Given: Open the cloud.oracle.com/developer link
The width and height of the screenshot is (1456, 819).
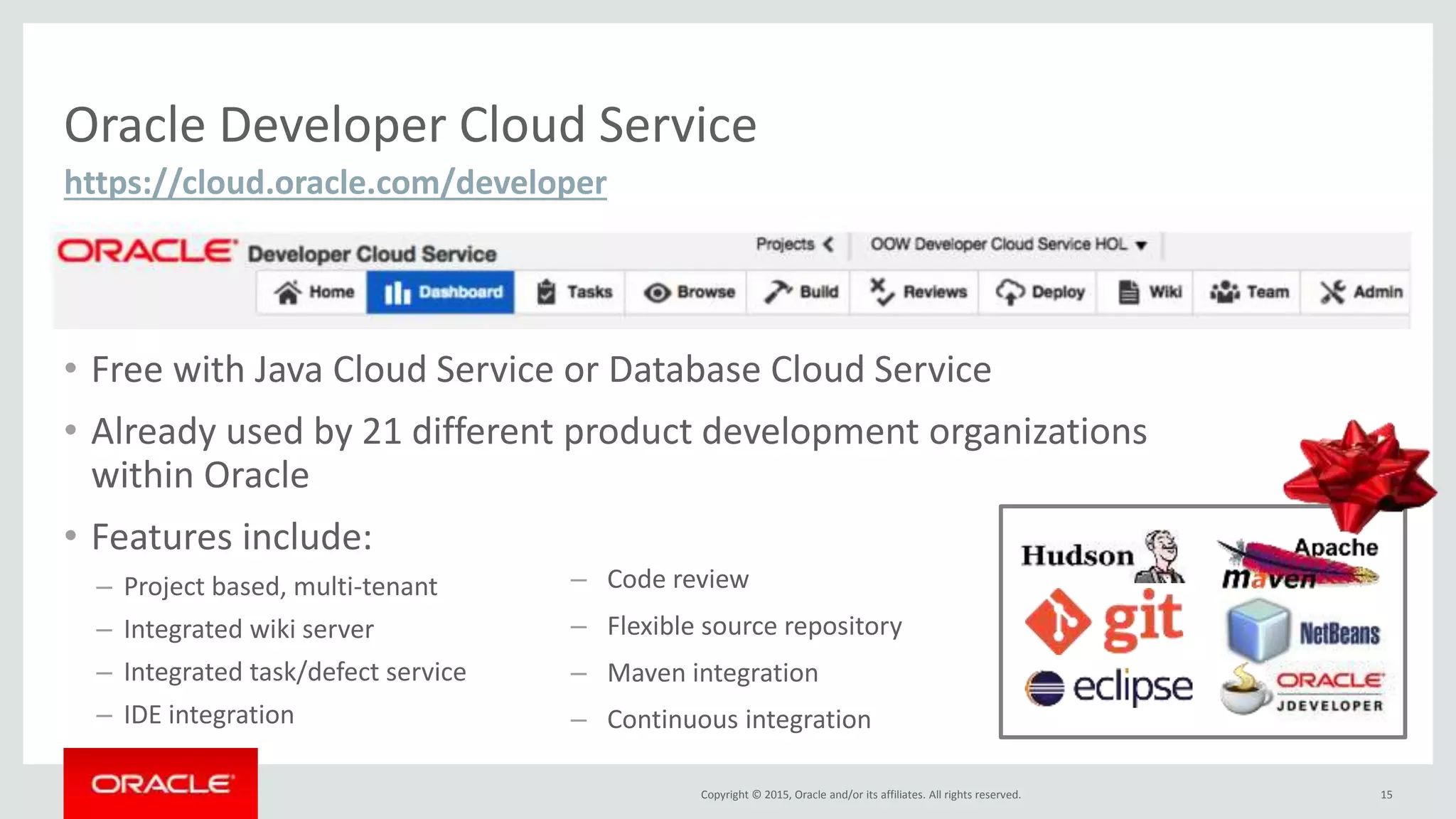Looking at the screenshot, I should click(336, 183).
